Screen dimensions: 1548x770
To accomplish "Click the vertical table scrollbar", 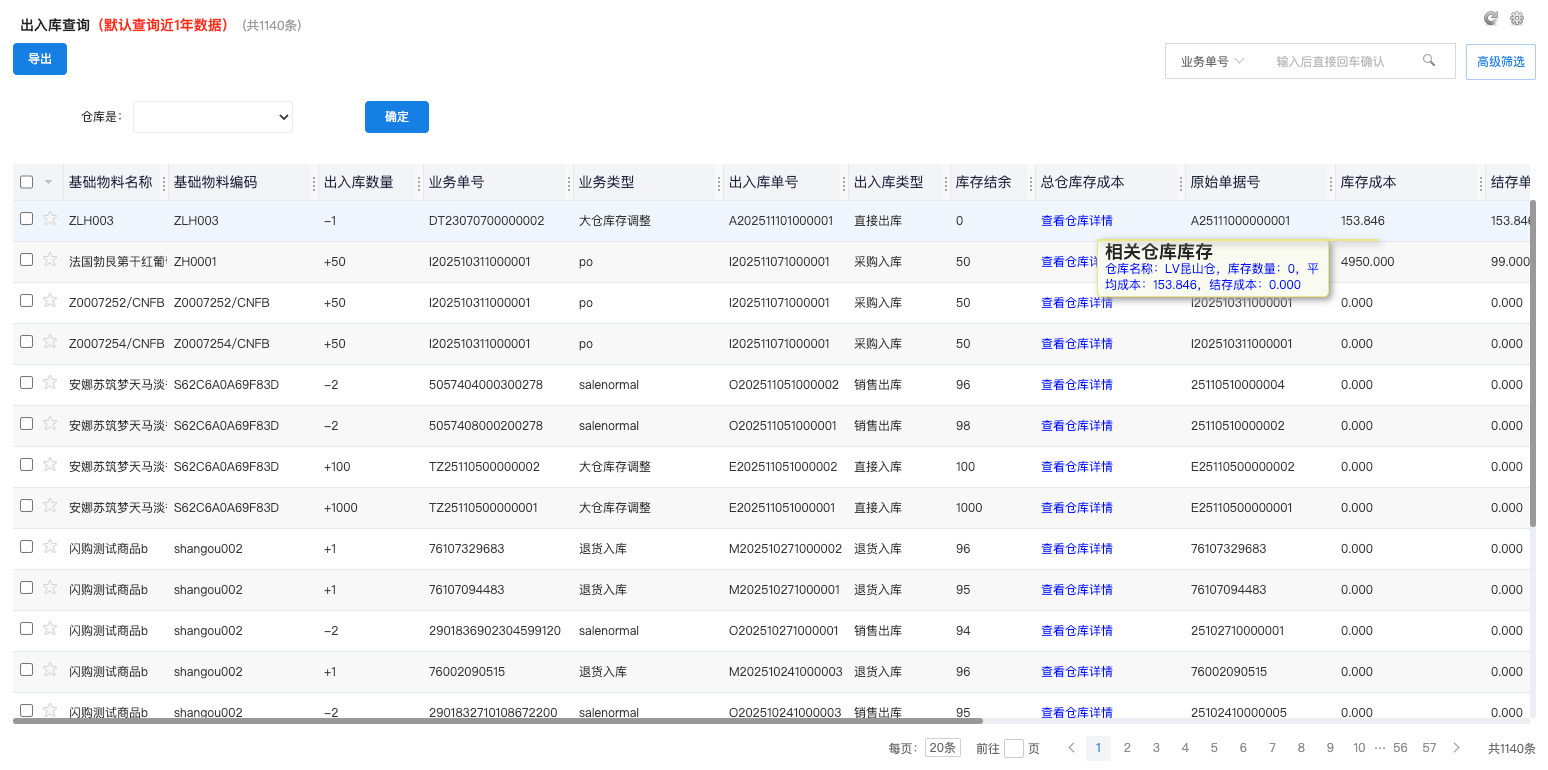I will [1533, 363].
